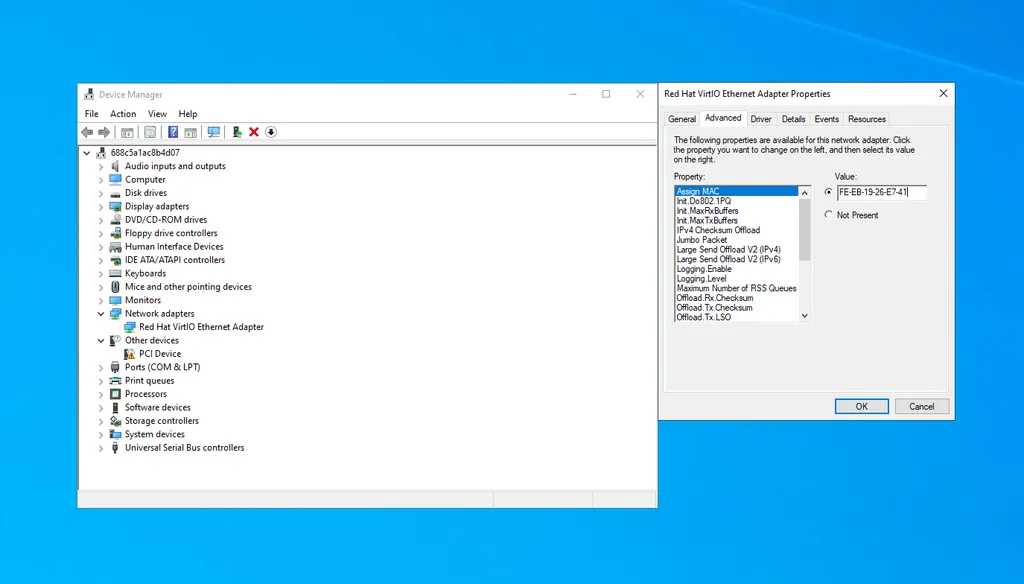The width and height of the screenshot is (1024, 584).
Task: Select the Value radio button for Assign MAC
Action: coord(829,192)
